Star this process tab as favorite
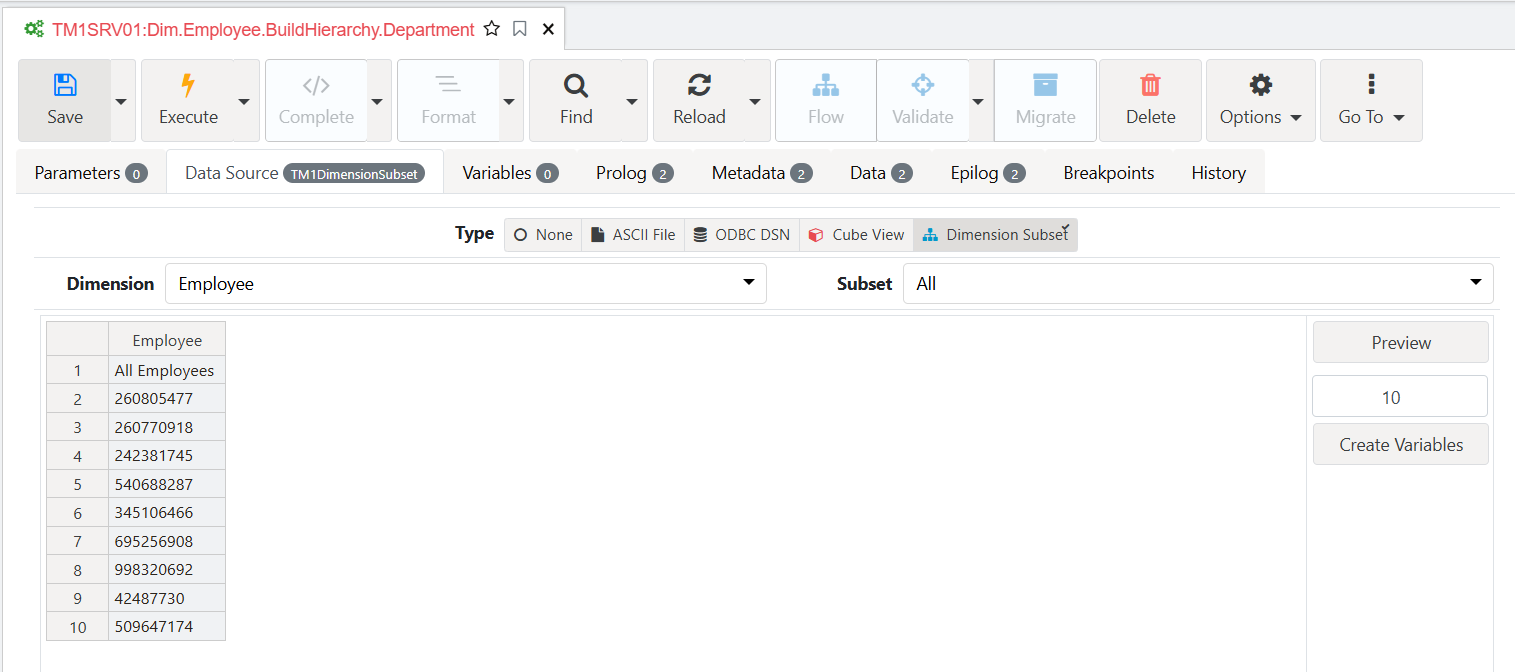This screenshot has height=672, width=1515. click(491, 29)
